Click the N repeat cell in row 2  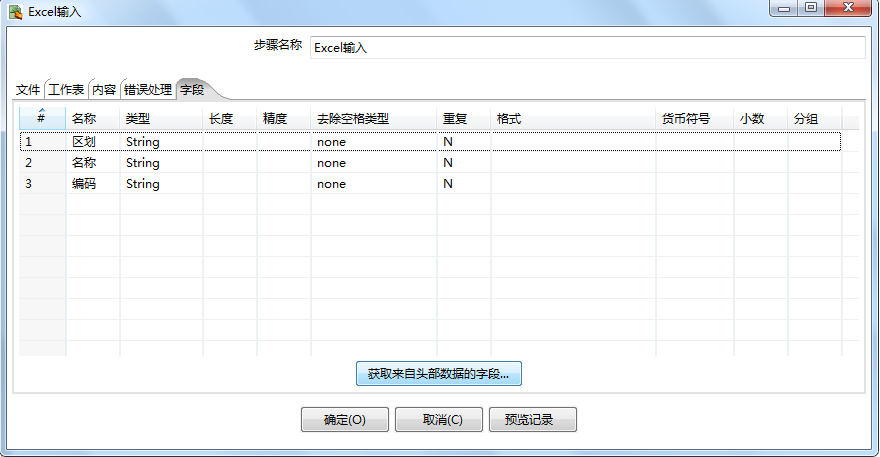(464, 163)
